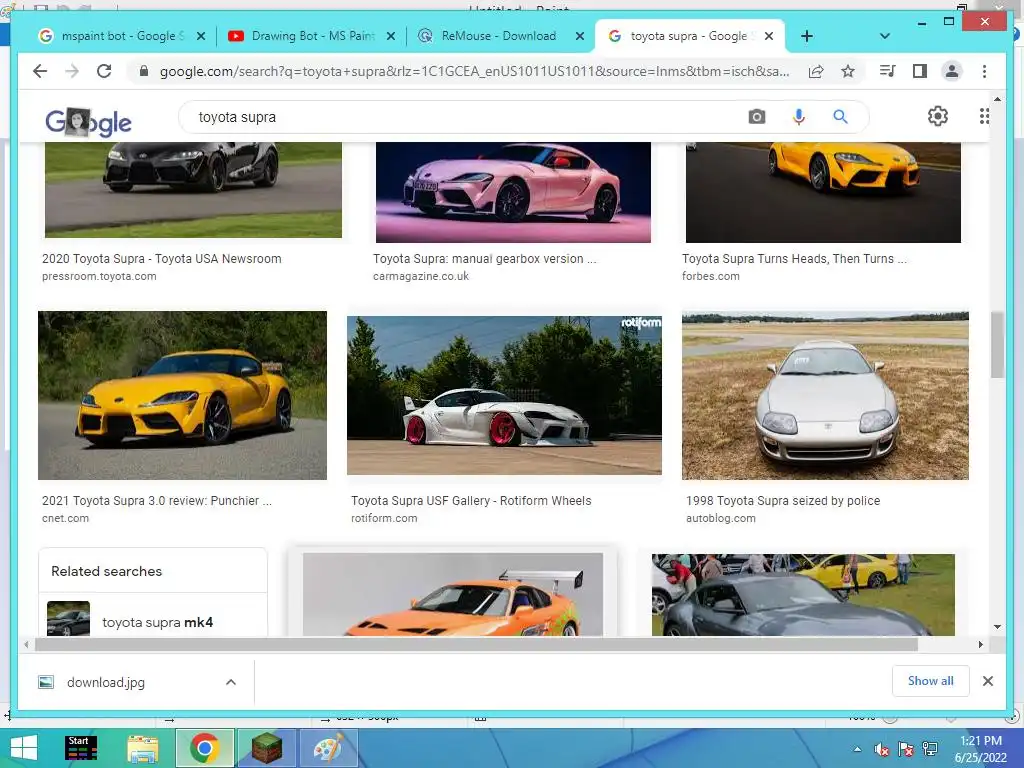Share this page icon in address bar
Image resolution: width=1024 pixels, height=768 pixels.
coord(816,71)
